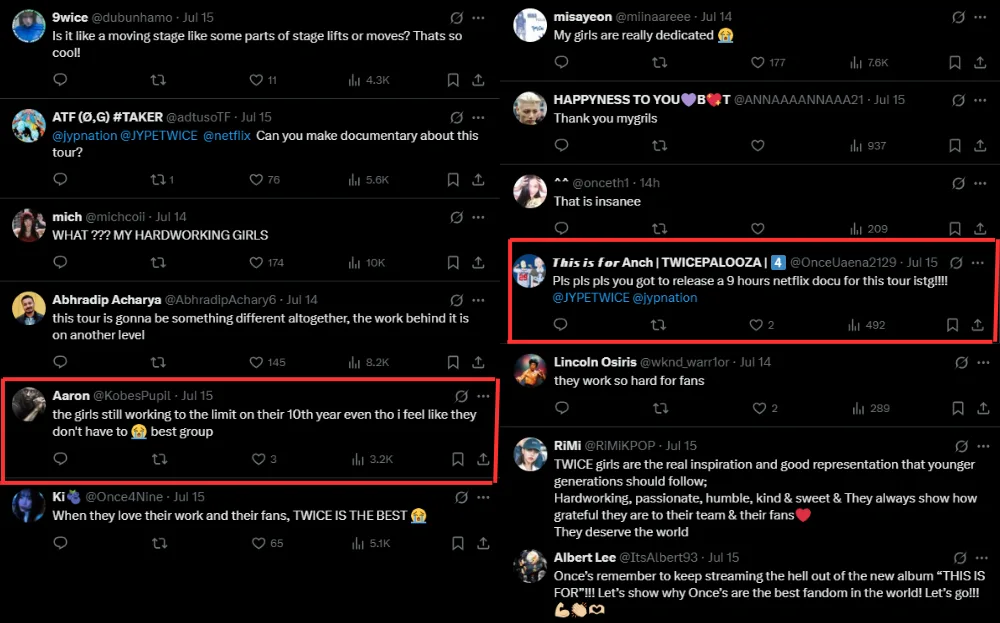Reply to 9wice's moving stage tweet
This screenshot has width=1000, height=623.
coord(60,80)
